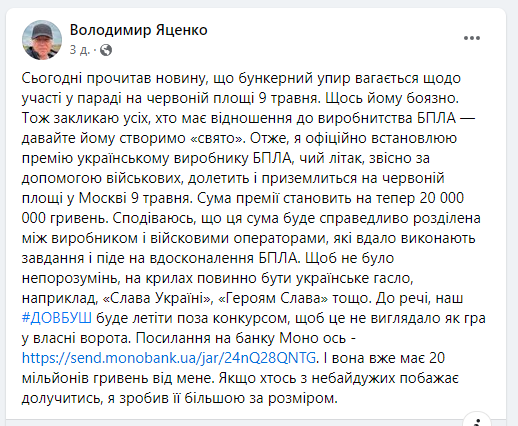This screenshot has height=426, width=518.
Task: Click the final word 'розміром' in the post
Action: 303,398
